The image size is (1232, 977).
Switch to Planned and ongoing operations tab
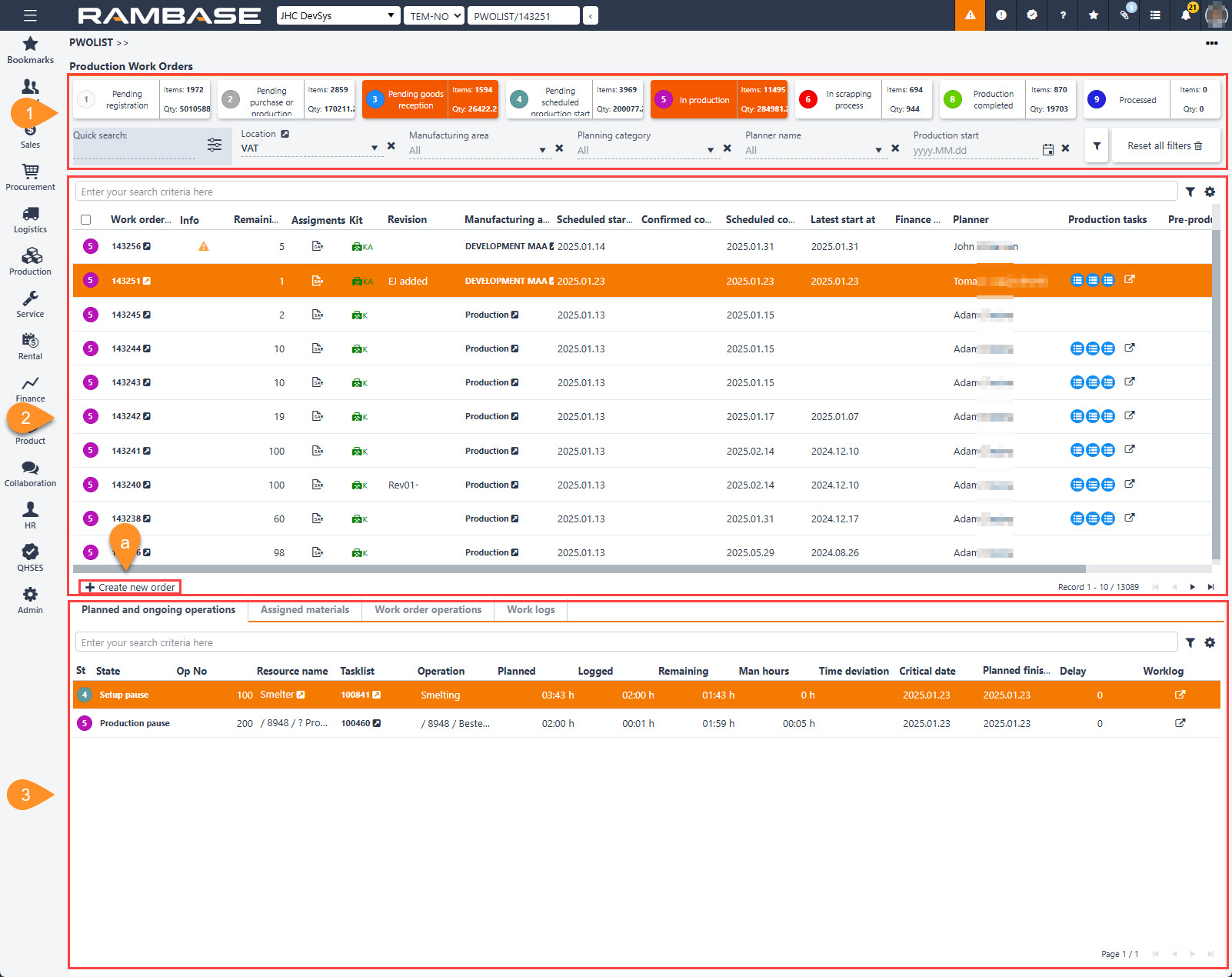coord(158,610)
